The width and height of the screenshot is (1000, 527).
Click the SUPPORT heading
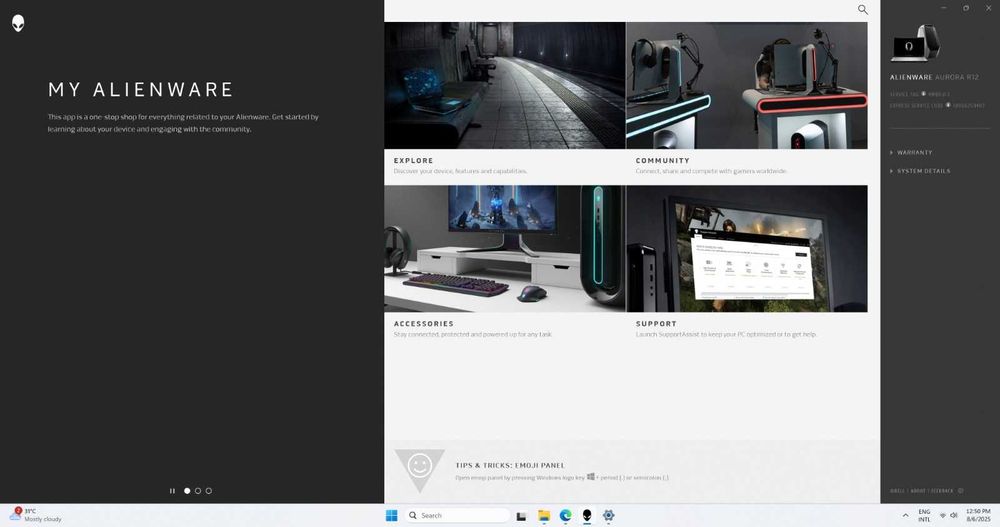coord(656,324)
